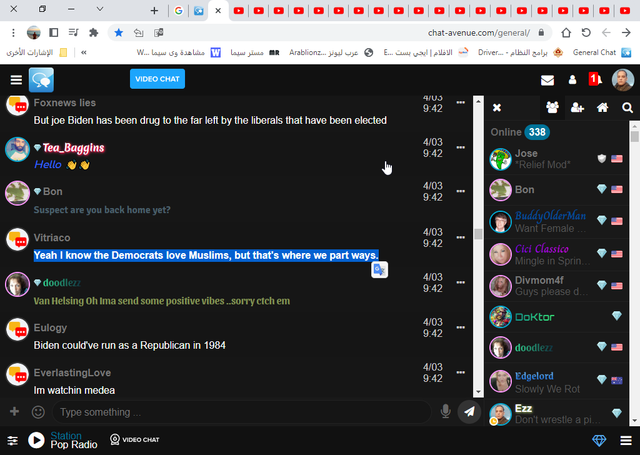Show online users group tab
Screen dimensions: 640x455
tap(552, 108)
